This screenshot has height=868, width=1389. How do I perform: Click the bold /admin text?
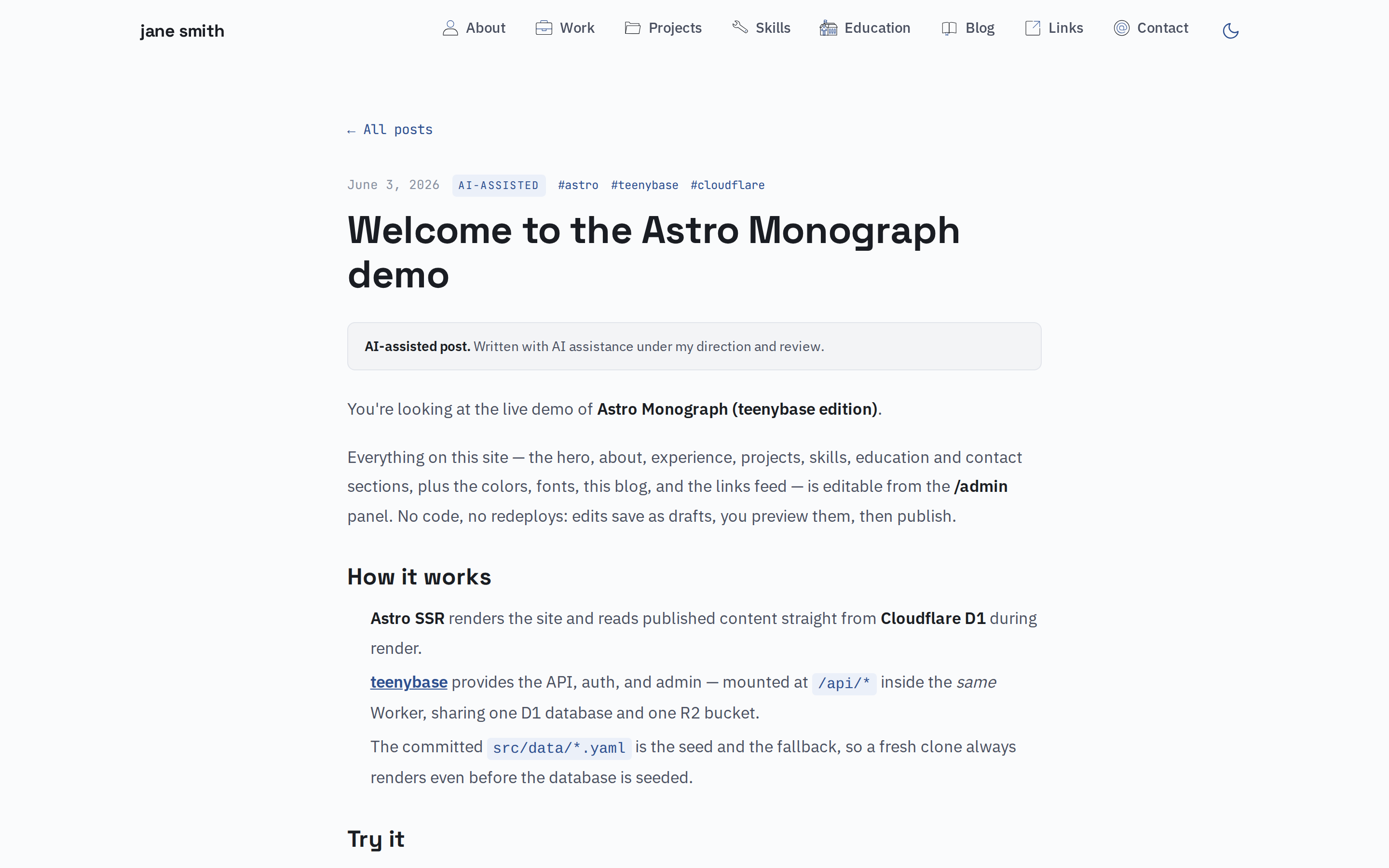[980, 487]
